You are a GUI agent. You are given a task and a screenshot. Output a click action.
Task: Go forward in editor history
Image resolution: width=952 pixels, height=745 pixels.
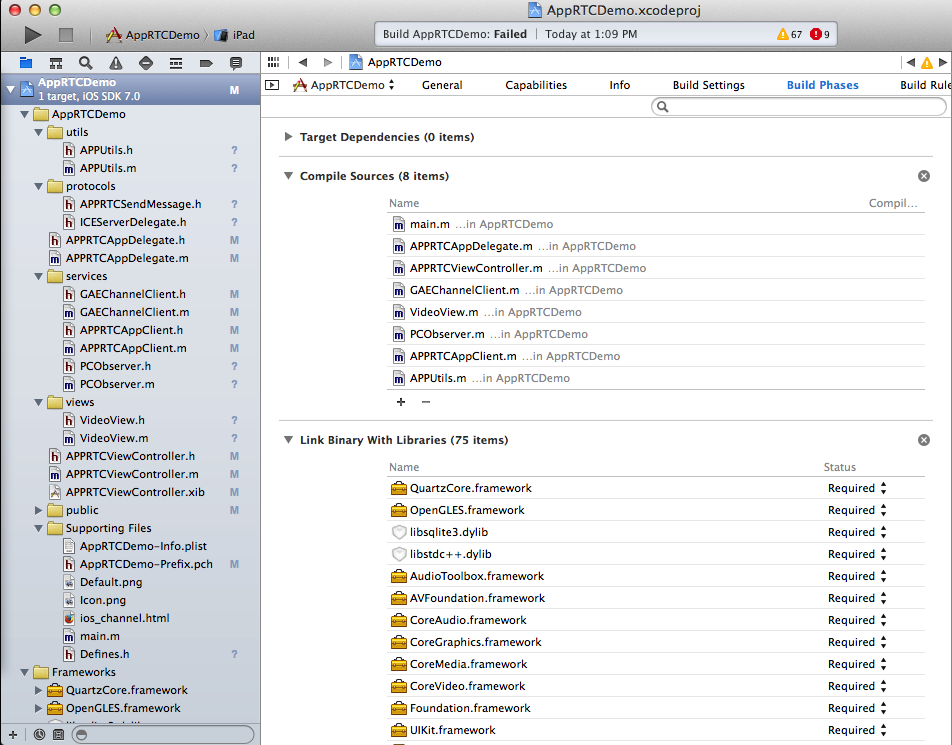[328, 62]
